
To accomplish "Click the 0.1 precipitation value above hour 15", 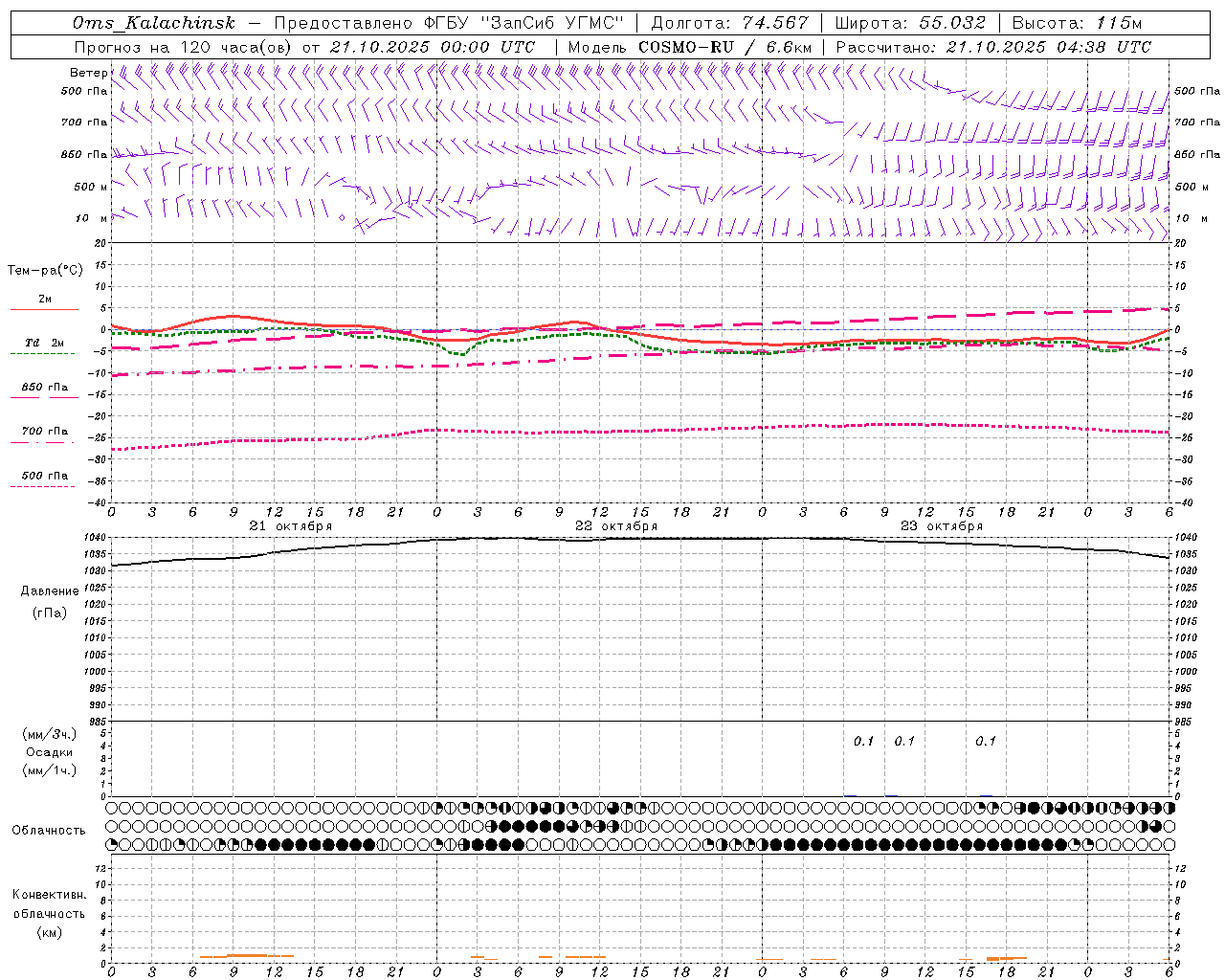I will pyautogui.click(x=986, y=741).
